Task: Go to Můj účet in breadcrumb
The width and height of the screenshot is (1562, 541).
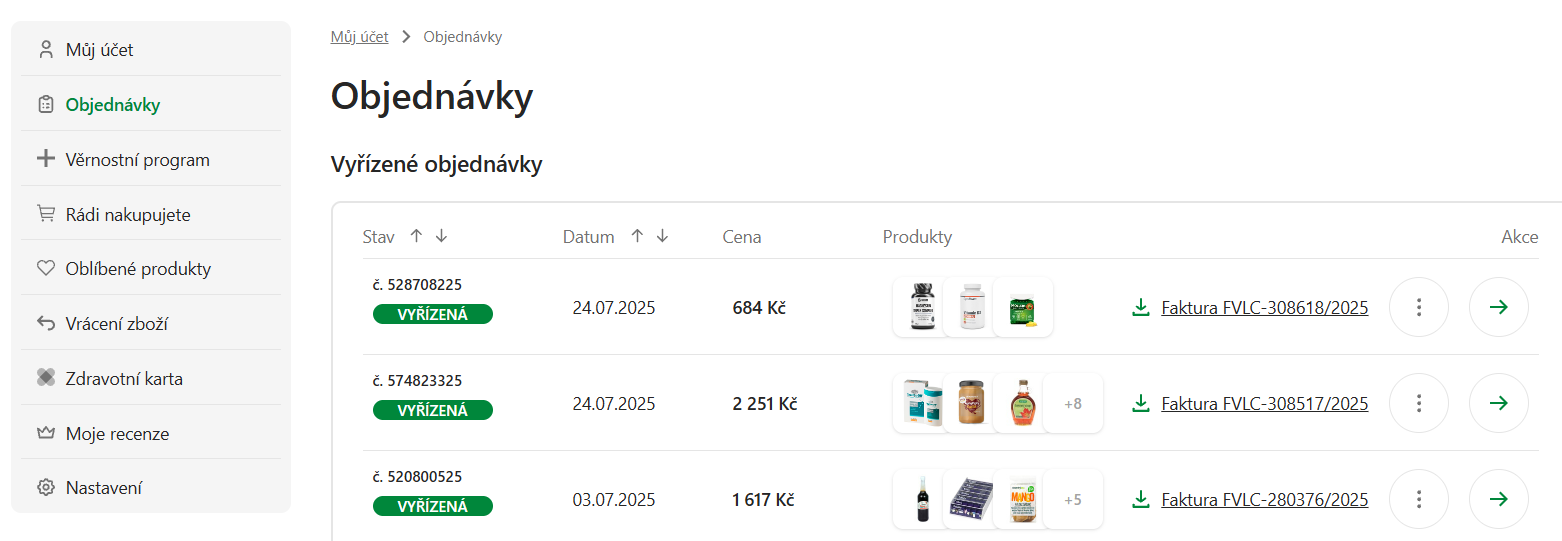Action: point(359,37)
